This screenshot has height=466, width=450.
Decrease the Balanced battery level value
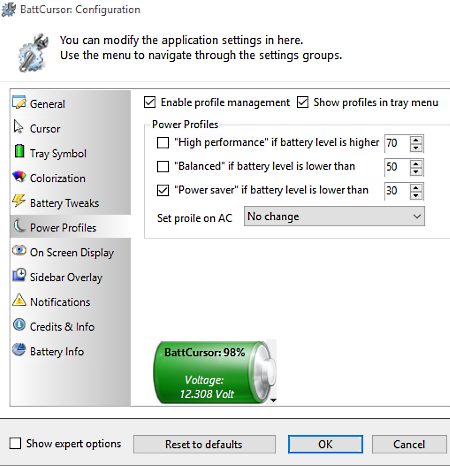[x=416, y=171]
